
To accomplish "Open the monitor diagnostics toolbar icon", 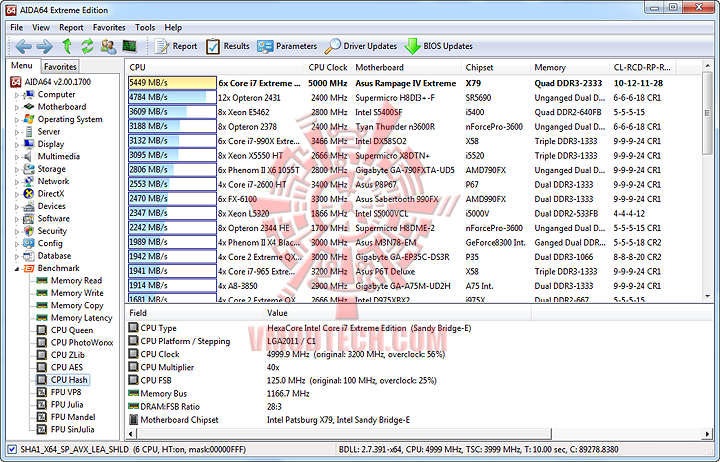I will 130,46.
